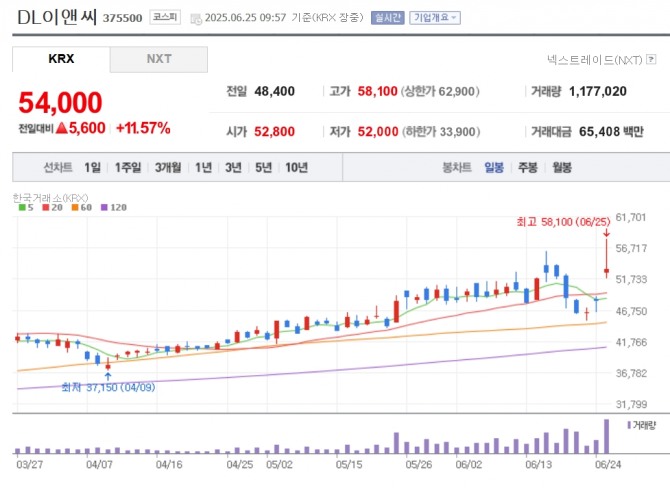Click the 최저 37,150 (04/09) annotation
Viewport: 670px width, 488px height.
(108, 388)
